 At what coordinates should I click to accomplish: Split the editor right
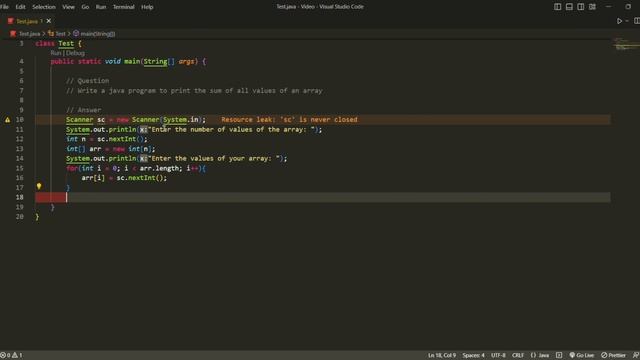point(637,21)
